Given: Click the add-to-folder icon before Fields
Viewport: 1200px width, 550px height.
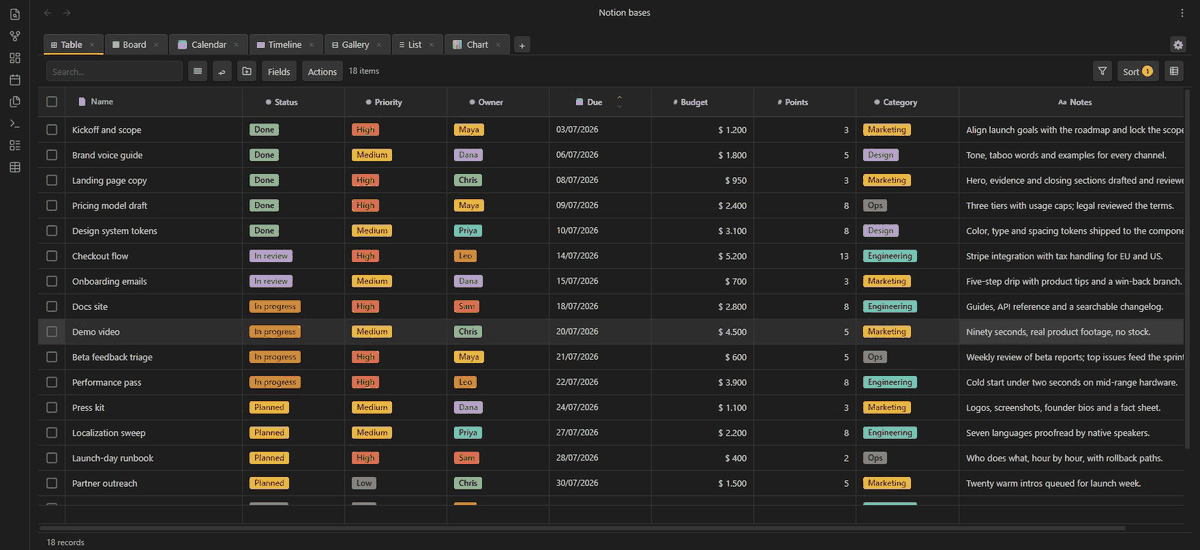Looking at the screenshot, I should [247, 72].
